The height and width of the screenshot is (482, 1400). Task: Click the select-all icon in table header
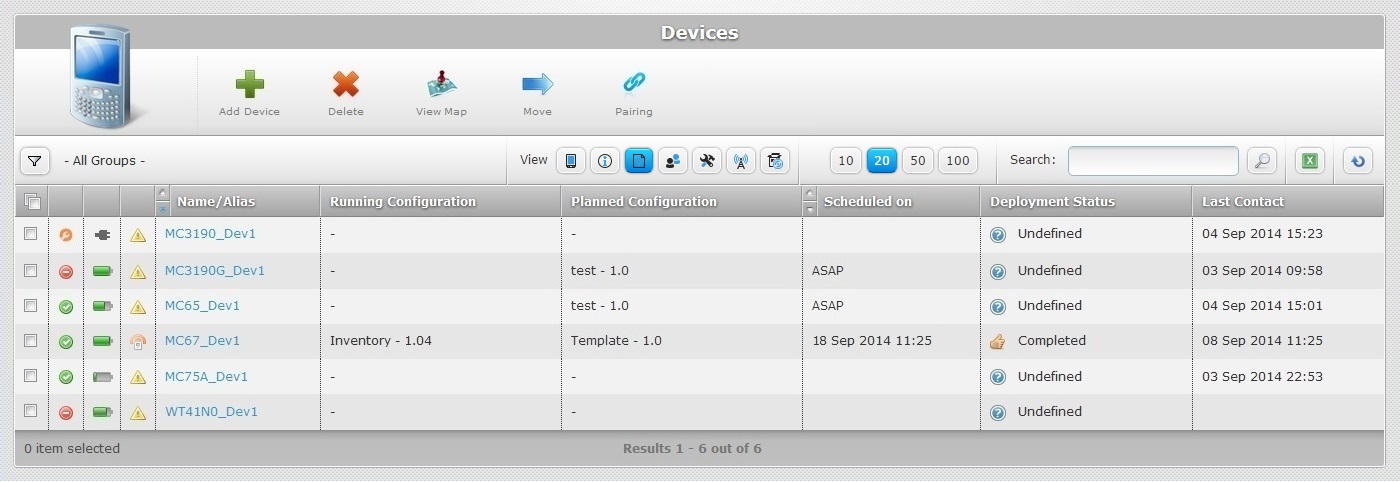pos(32,202)
